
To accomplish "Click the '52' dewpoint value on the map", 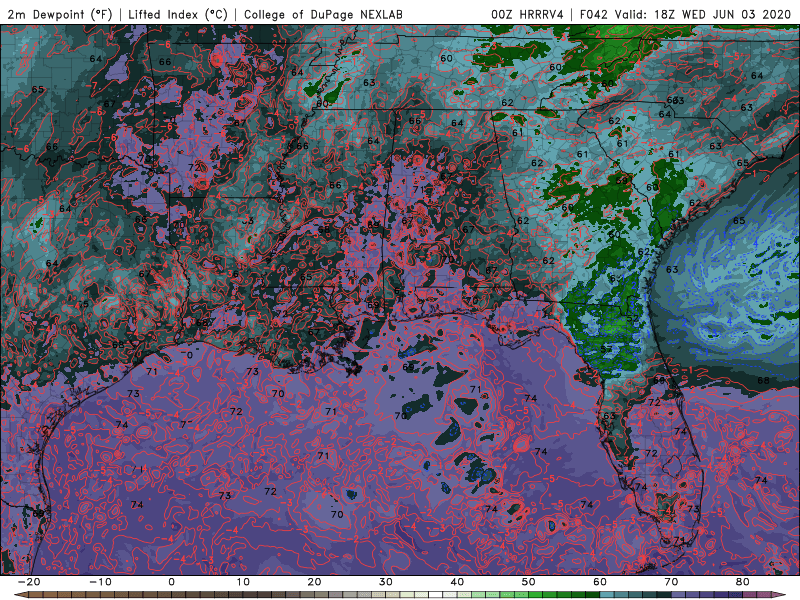I will pos(633,318).
